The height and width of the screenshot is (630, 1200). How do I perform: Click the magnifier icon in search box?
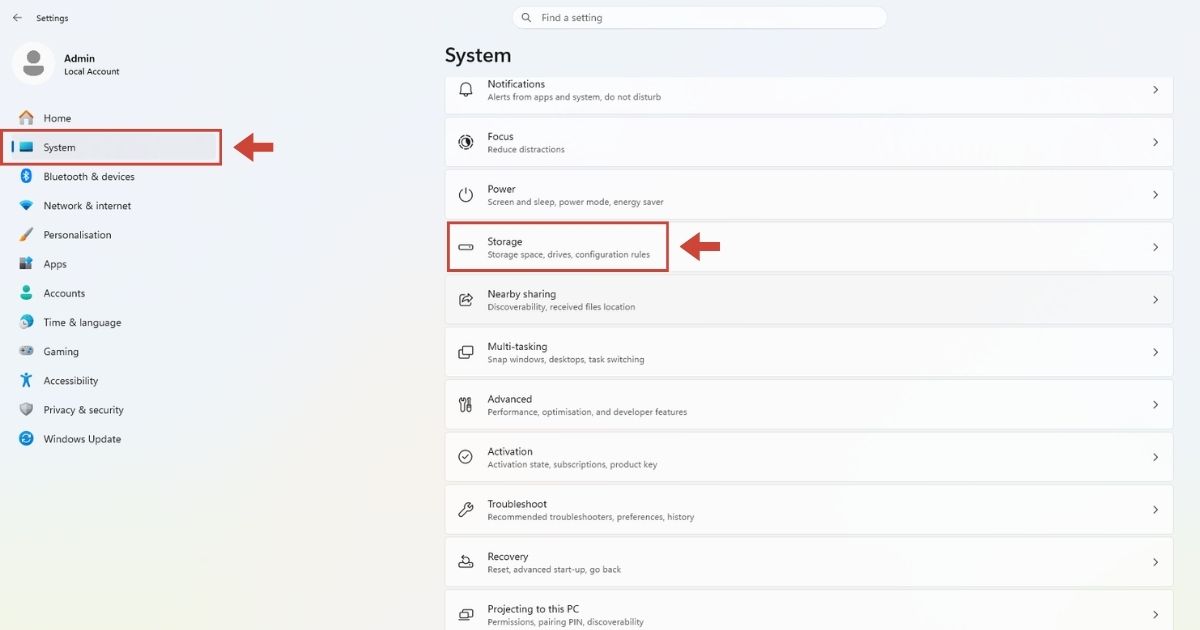(527, 18)
